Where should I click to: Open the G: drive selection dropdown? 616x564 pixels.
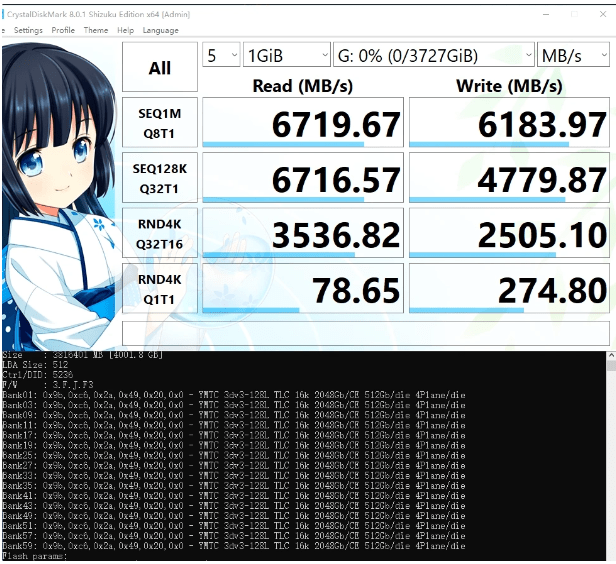click(x=432, y=55)
